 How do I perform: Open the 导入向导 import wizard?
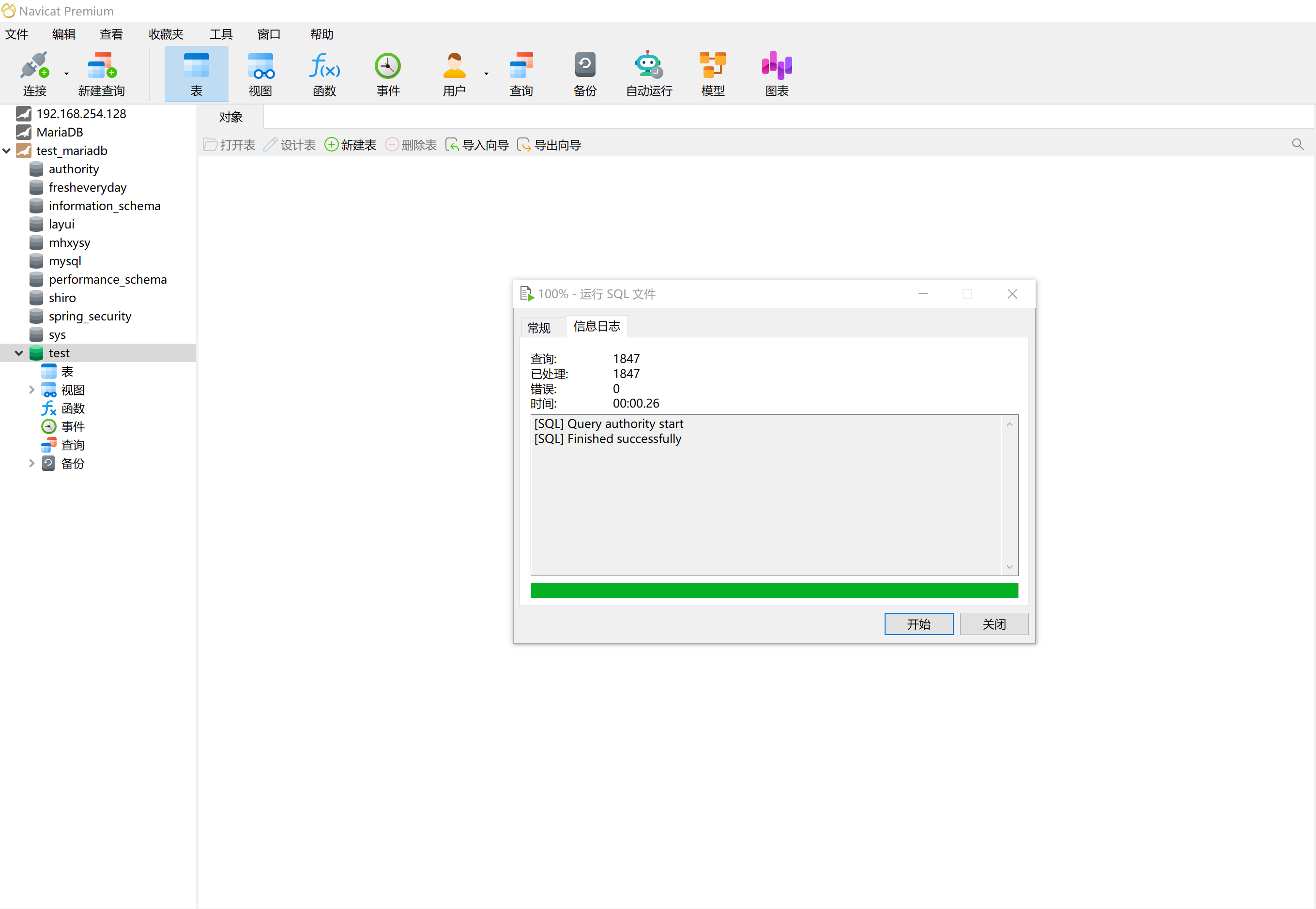pyautogui.click(x=477, y=145)
